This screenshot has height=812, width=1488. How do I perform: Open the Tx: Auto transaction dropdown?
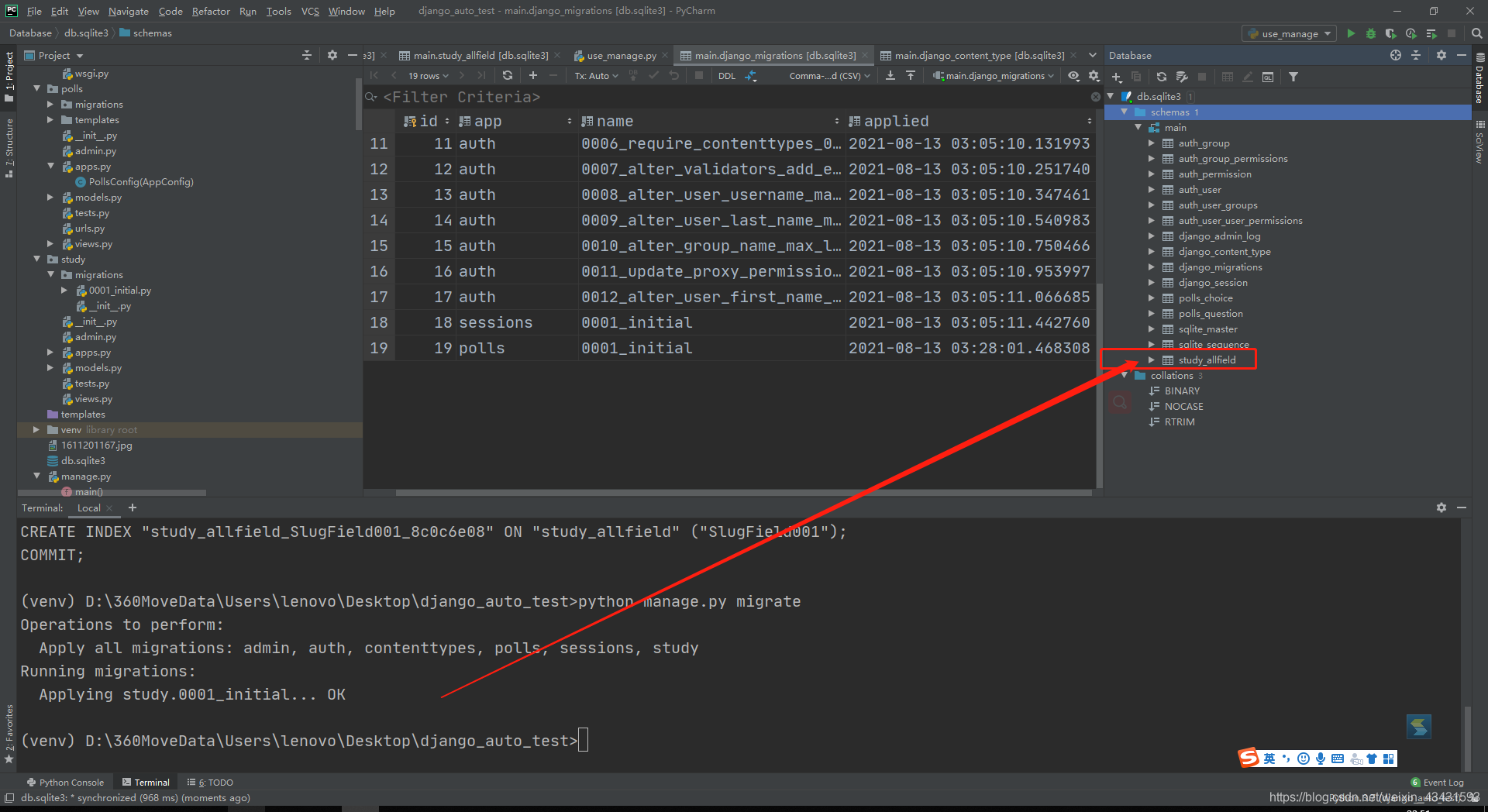pyautogui.click(x=595, y=76)
